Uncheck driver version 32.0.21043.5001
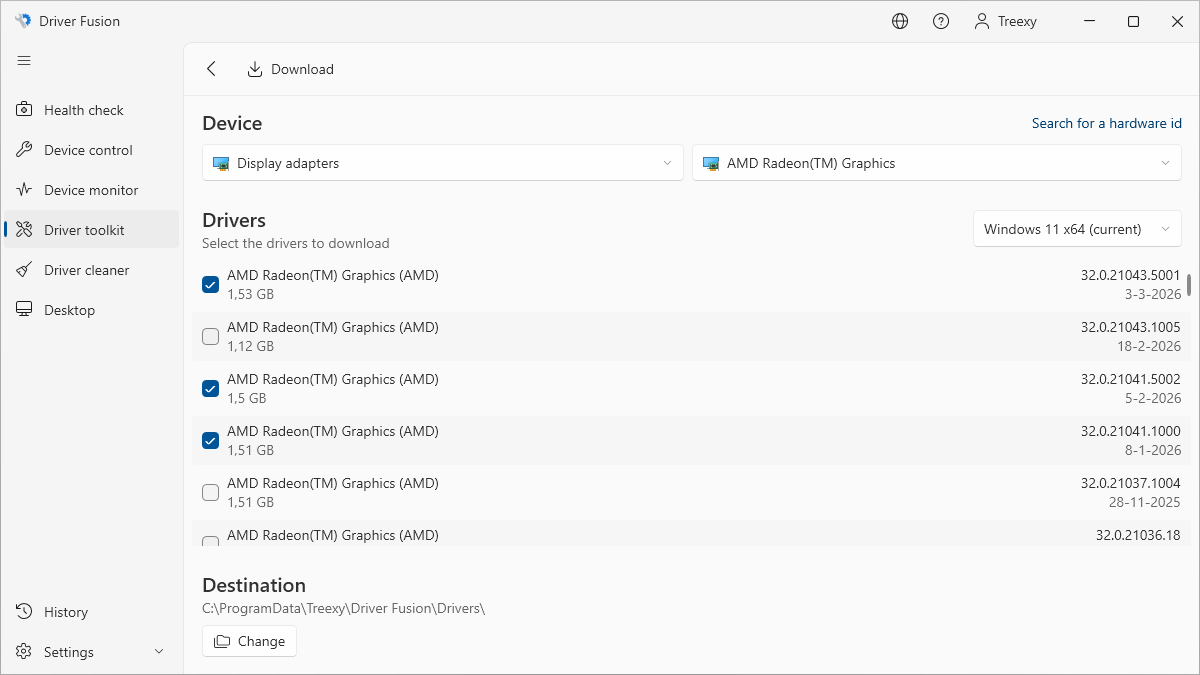The image size is (1200, 675). point(211,285)
